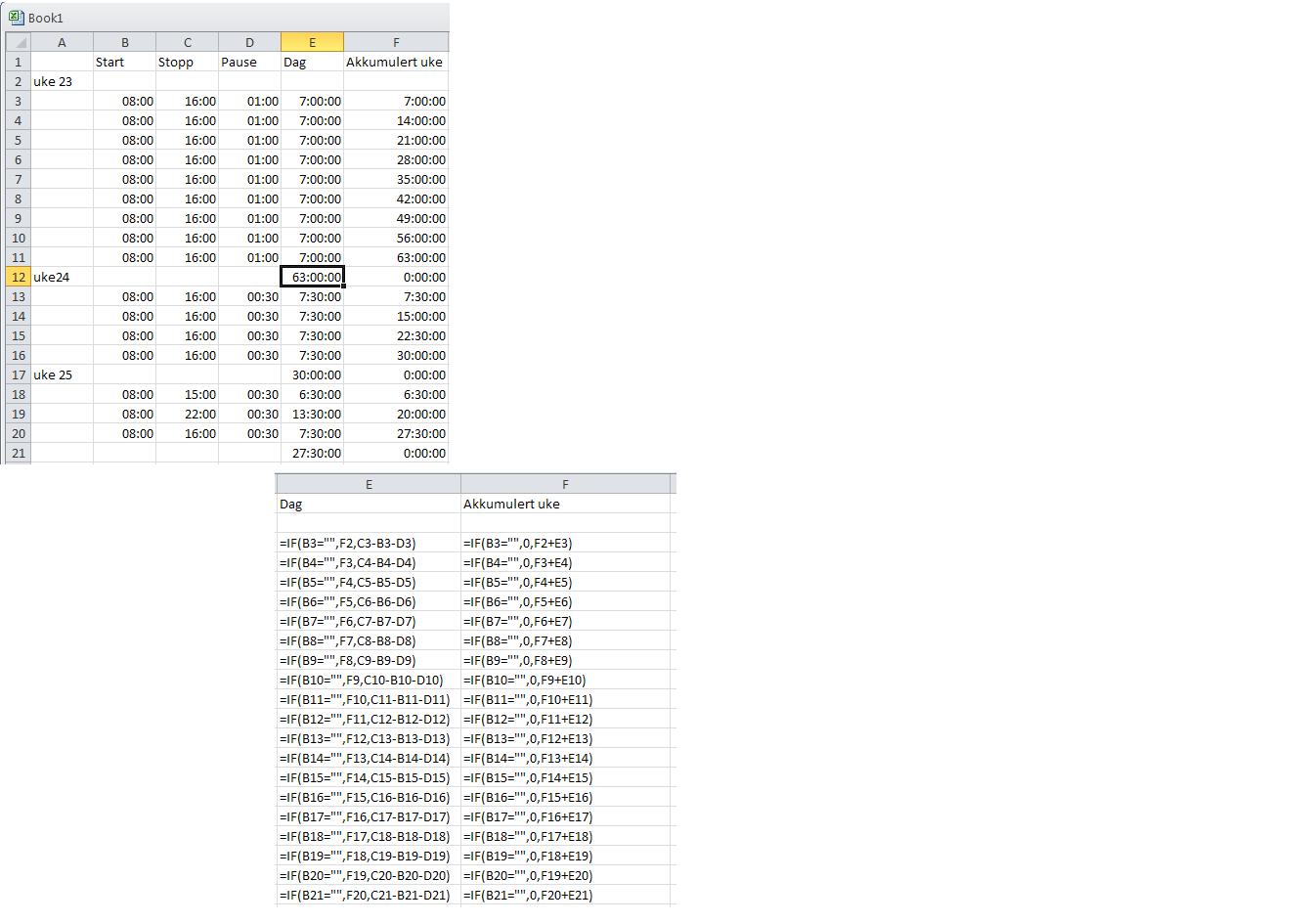The image size is (1307, 924).
Task: Select cell showing 35:00:00
Action: (x=396, y=179)
